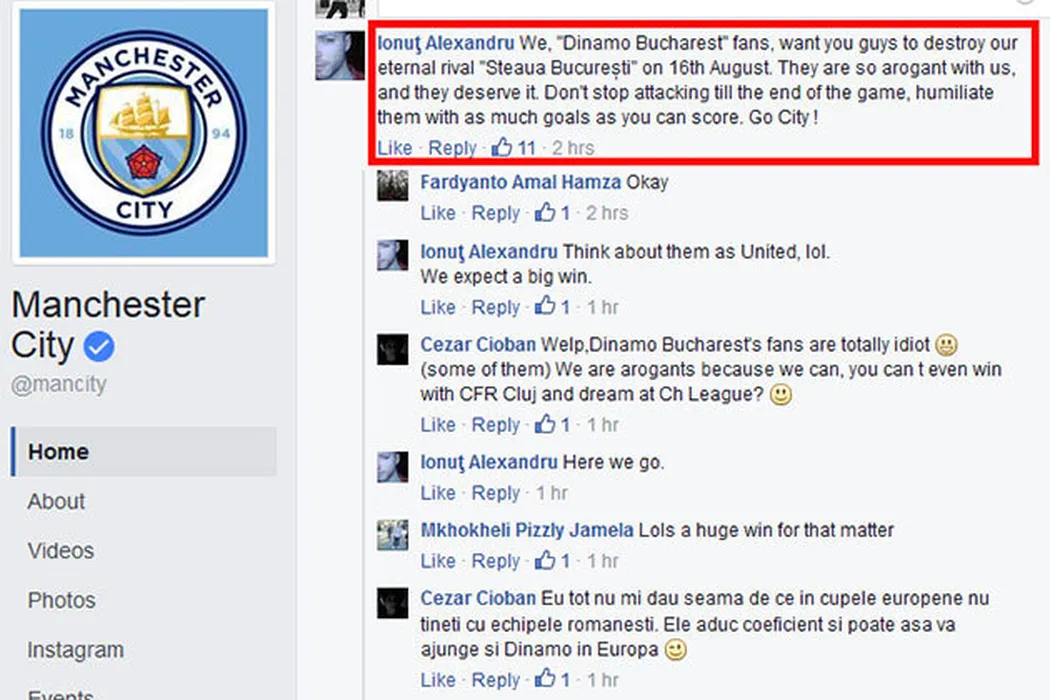
Task: Reply to Fardyanto Amal Hamza's Okay comment
Action: click(x=496, y=213)
